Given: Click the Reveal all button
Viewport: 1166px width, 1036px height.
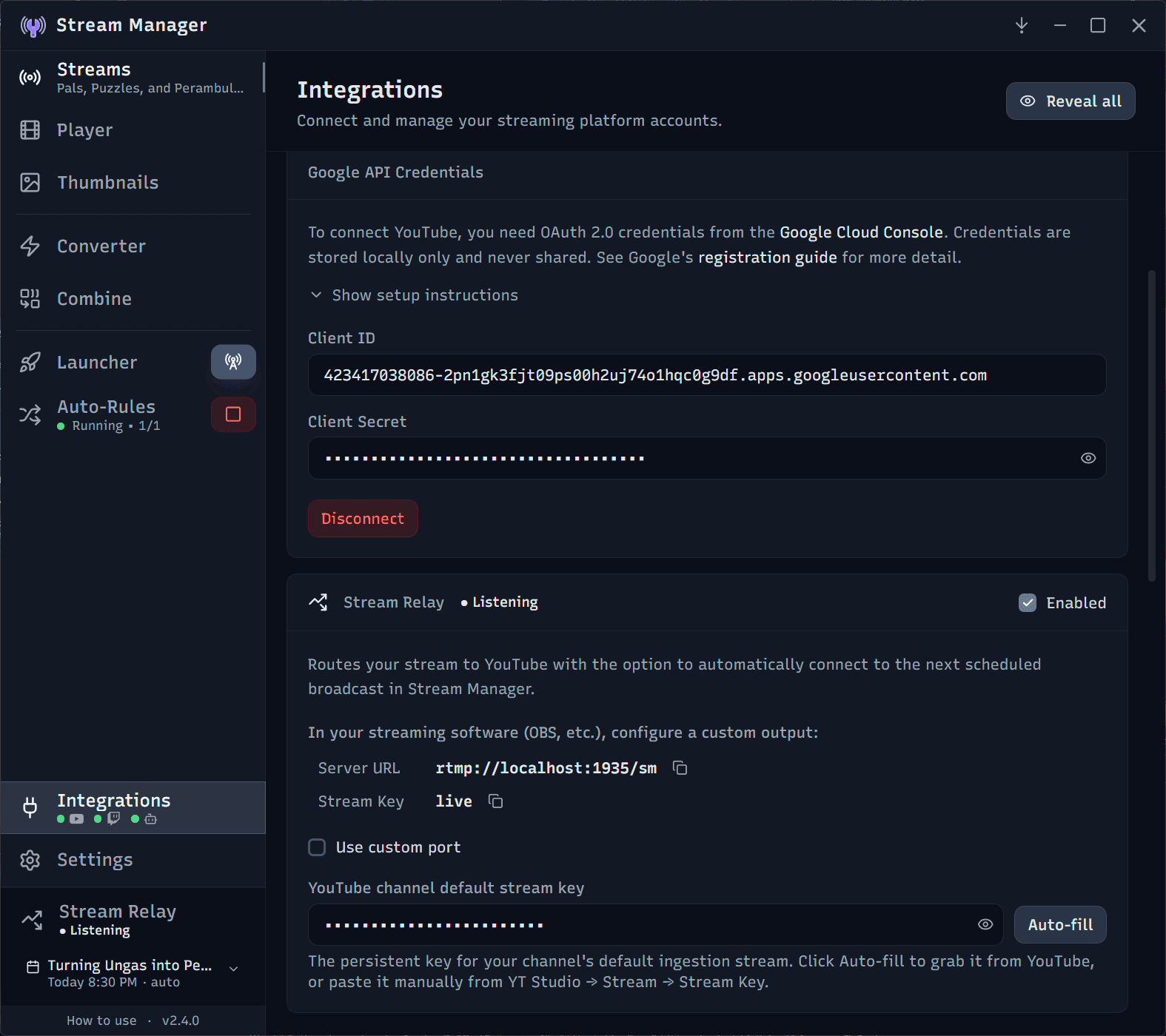Looking at the screenshot, I should point(1070,101).
